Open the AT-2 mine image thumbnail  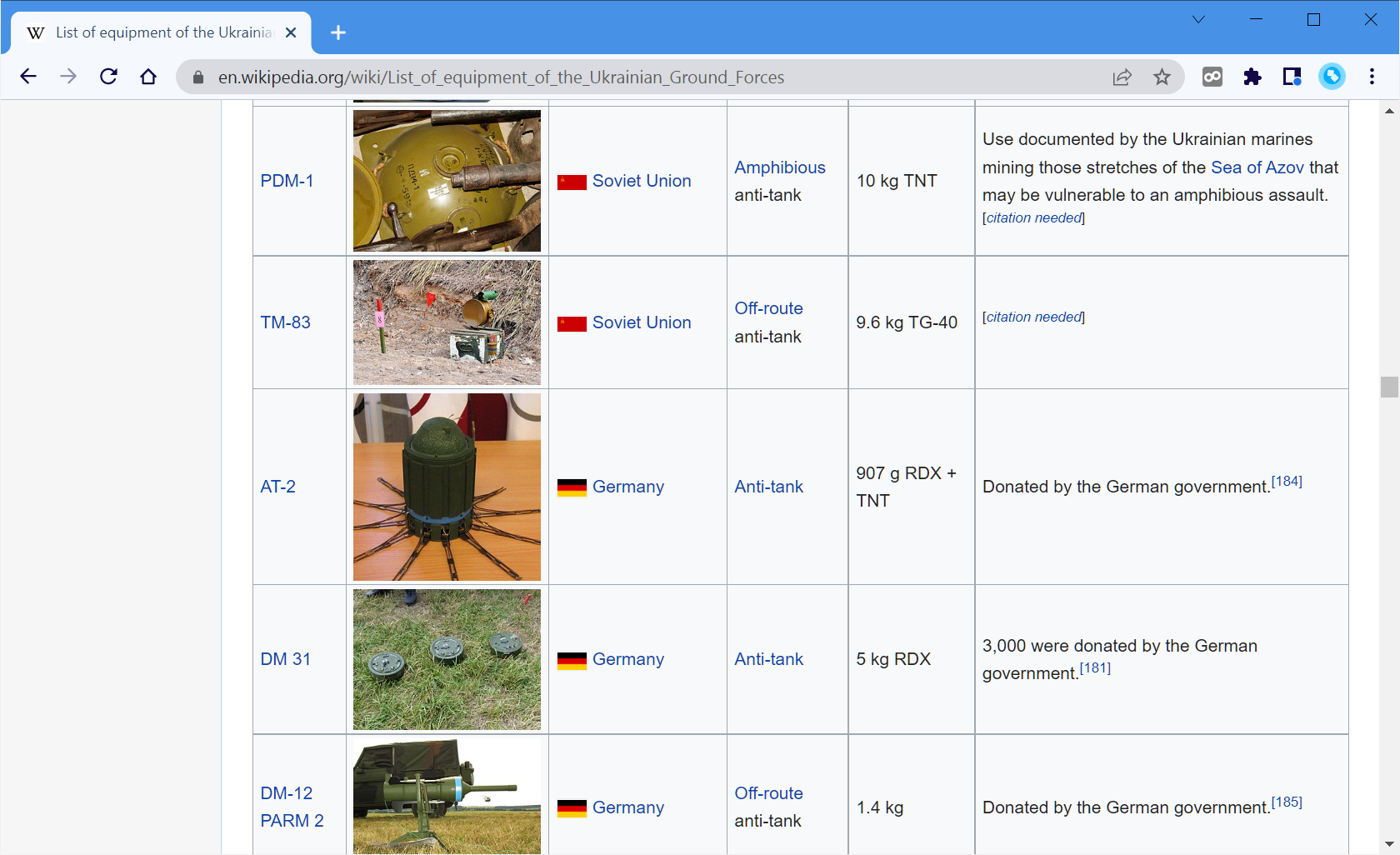[447, 487]
